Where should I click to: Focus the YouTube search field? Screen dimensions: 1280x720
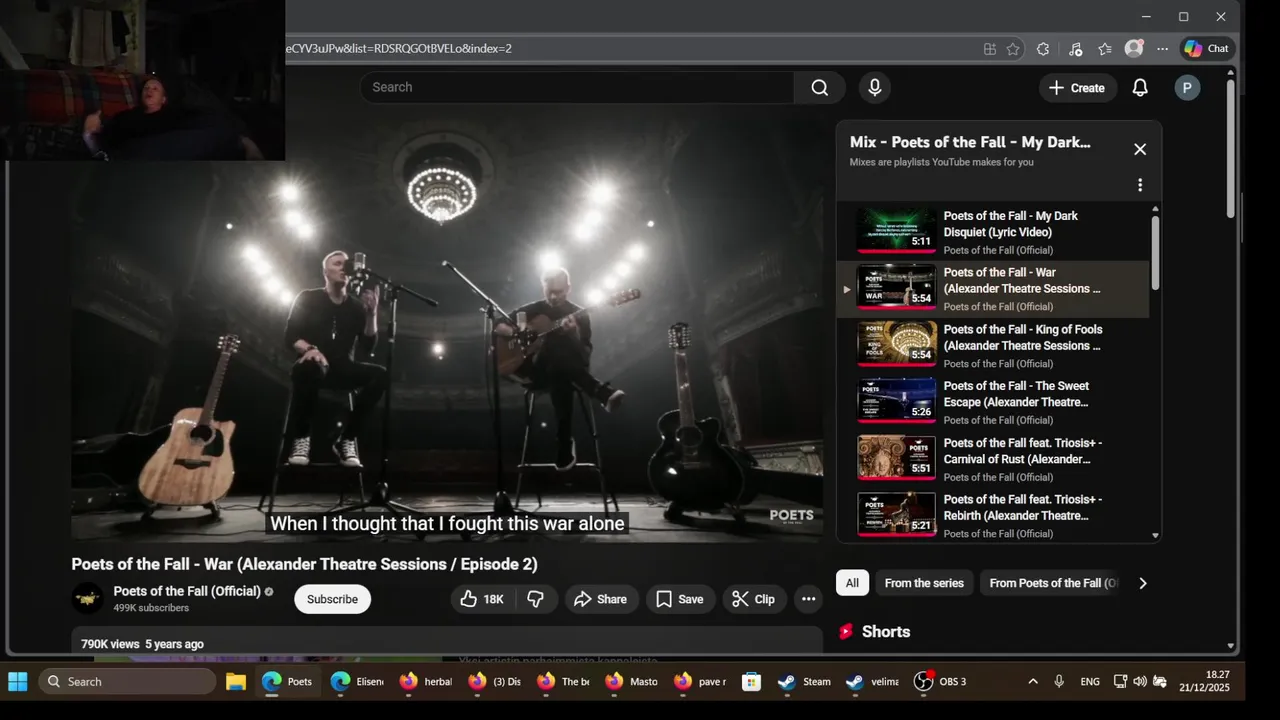click(578, 87)
